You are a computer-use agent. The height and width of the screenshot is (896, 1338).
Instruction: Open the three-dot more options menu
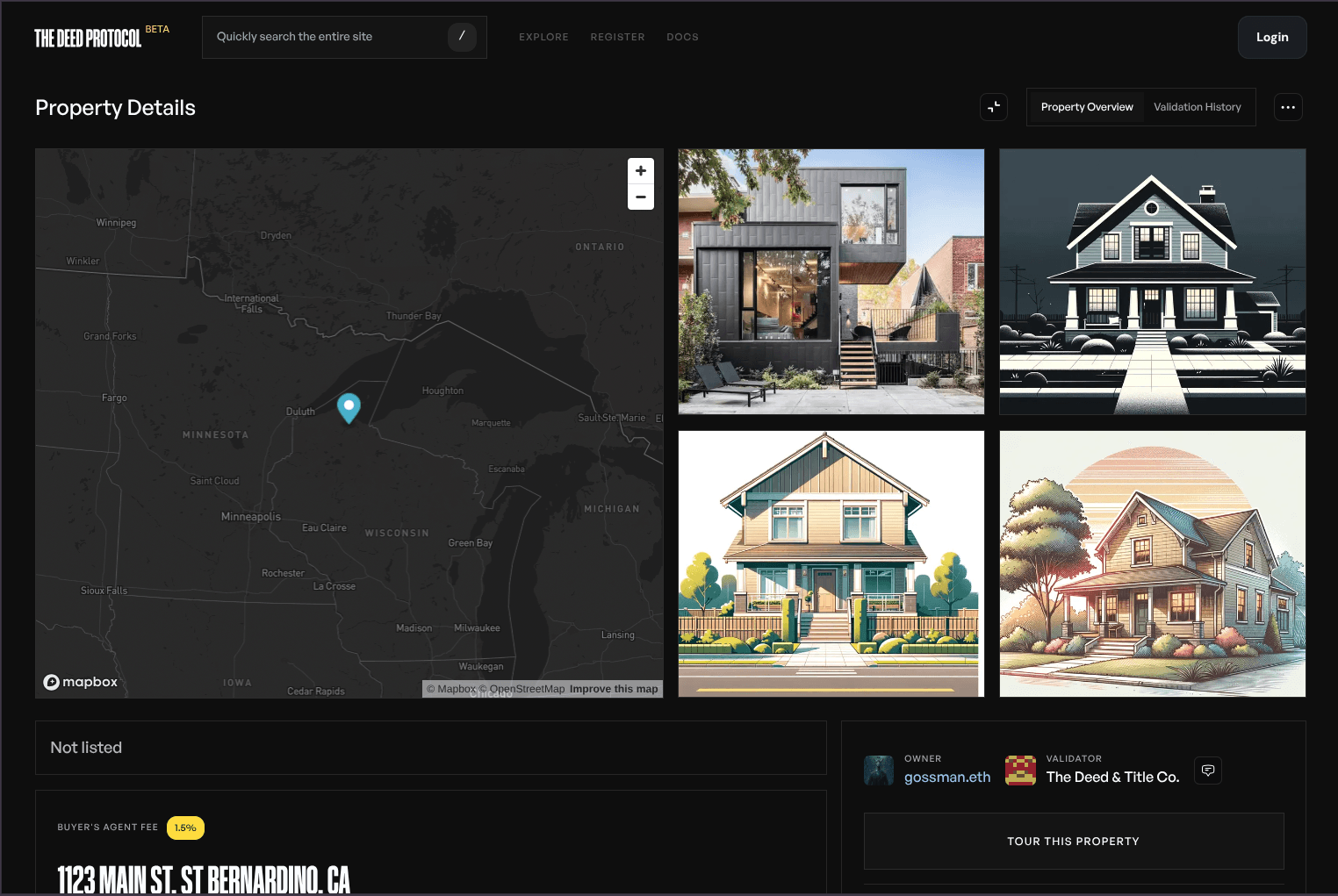(x=1288, y=107)
